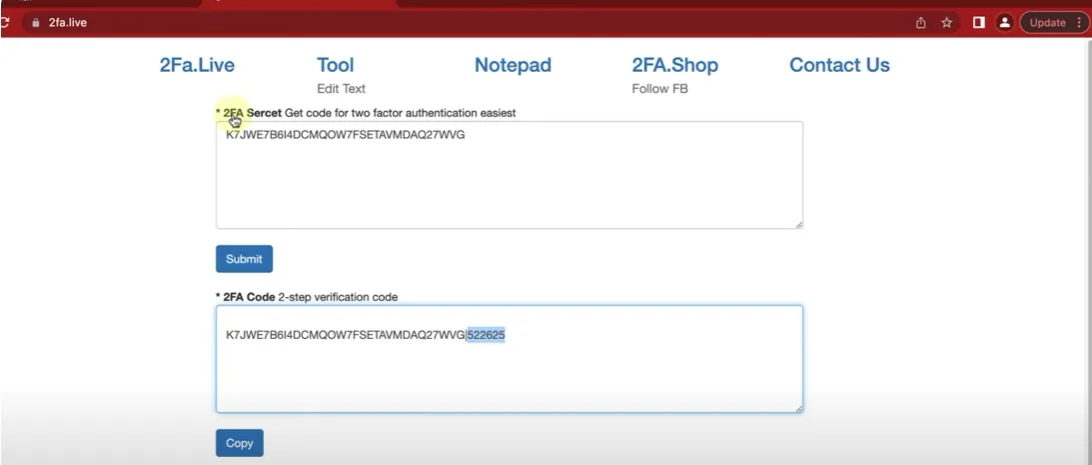The image size is (1092, 465).
Task: Click the Edit Text sublink
Action: [x=341, y=89]
